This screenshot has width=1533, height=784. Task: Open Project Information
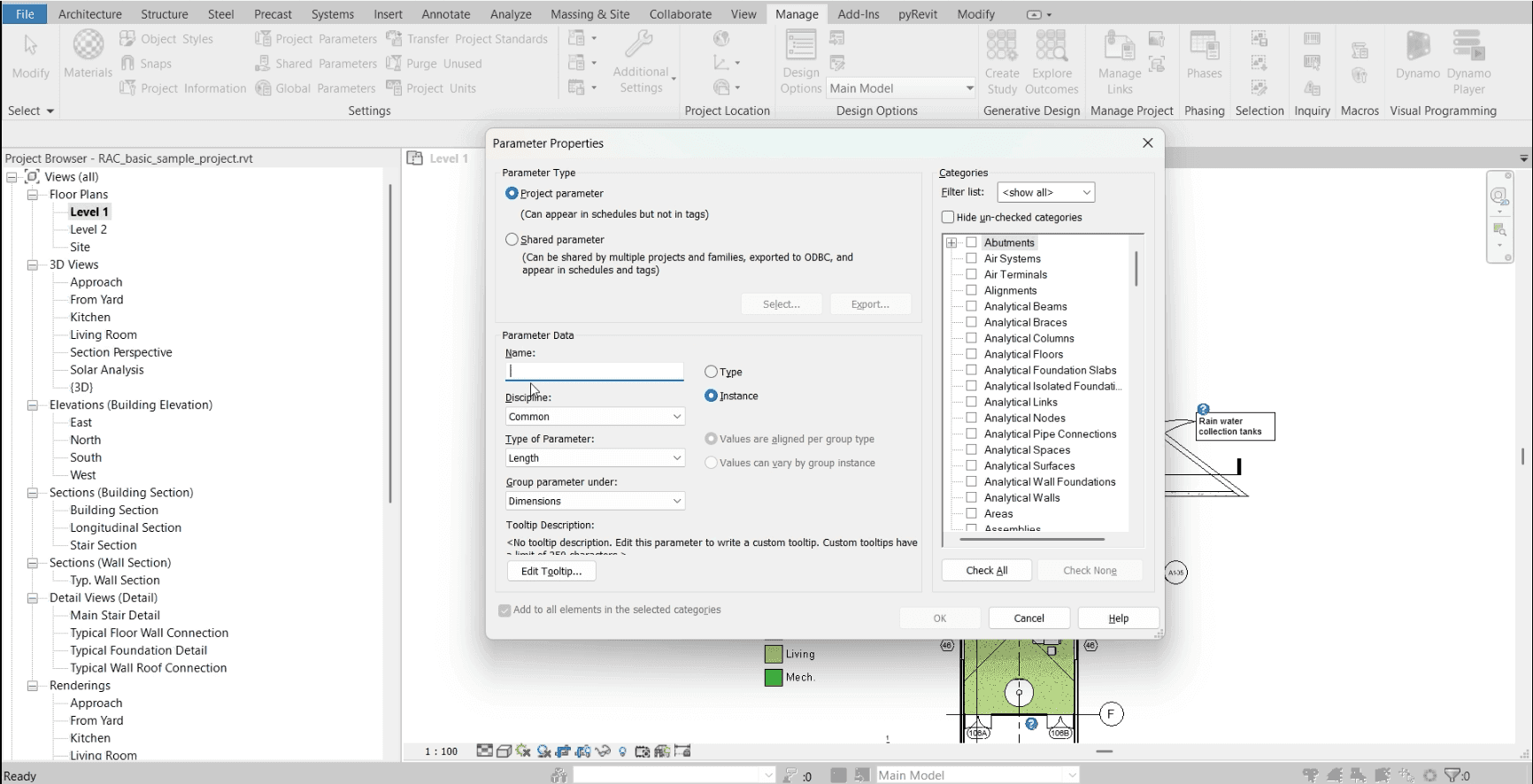183,88
